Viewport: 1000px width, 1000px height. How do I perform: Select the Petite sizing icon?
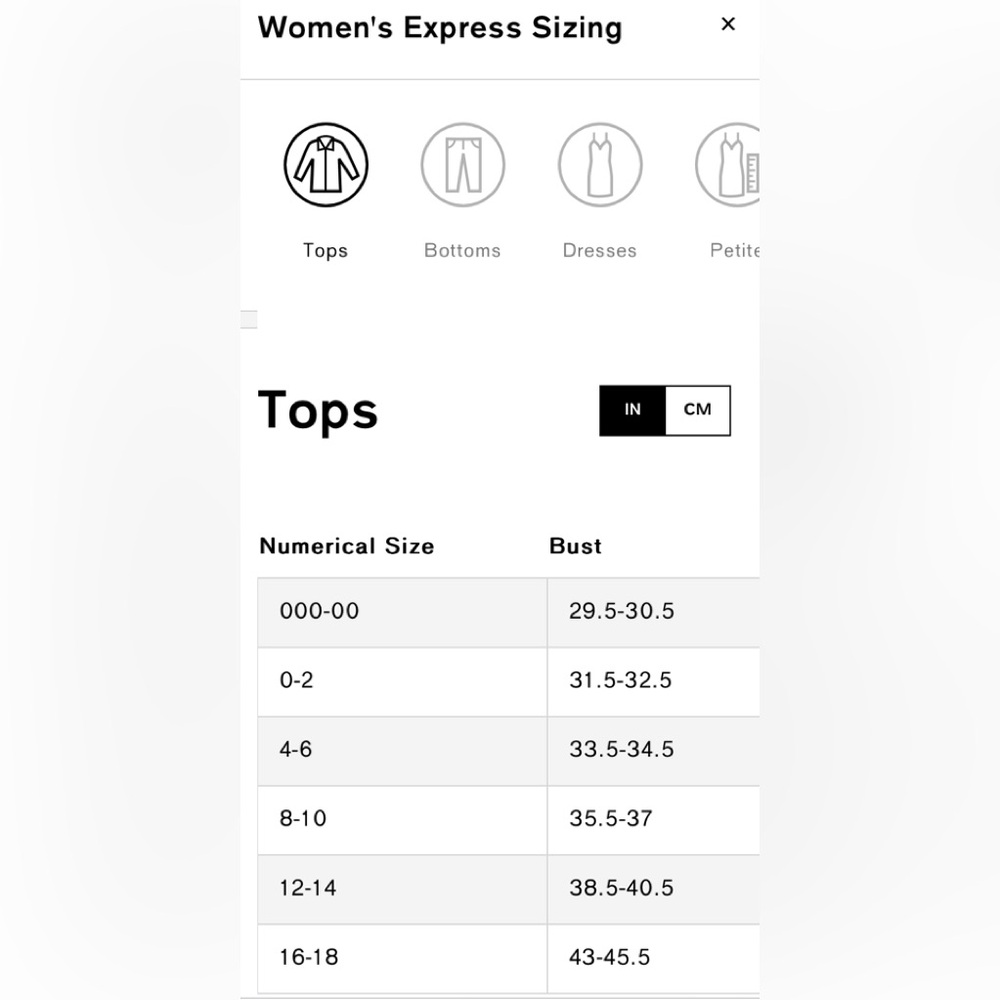pyautogui.click(x=728, y=165)
